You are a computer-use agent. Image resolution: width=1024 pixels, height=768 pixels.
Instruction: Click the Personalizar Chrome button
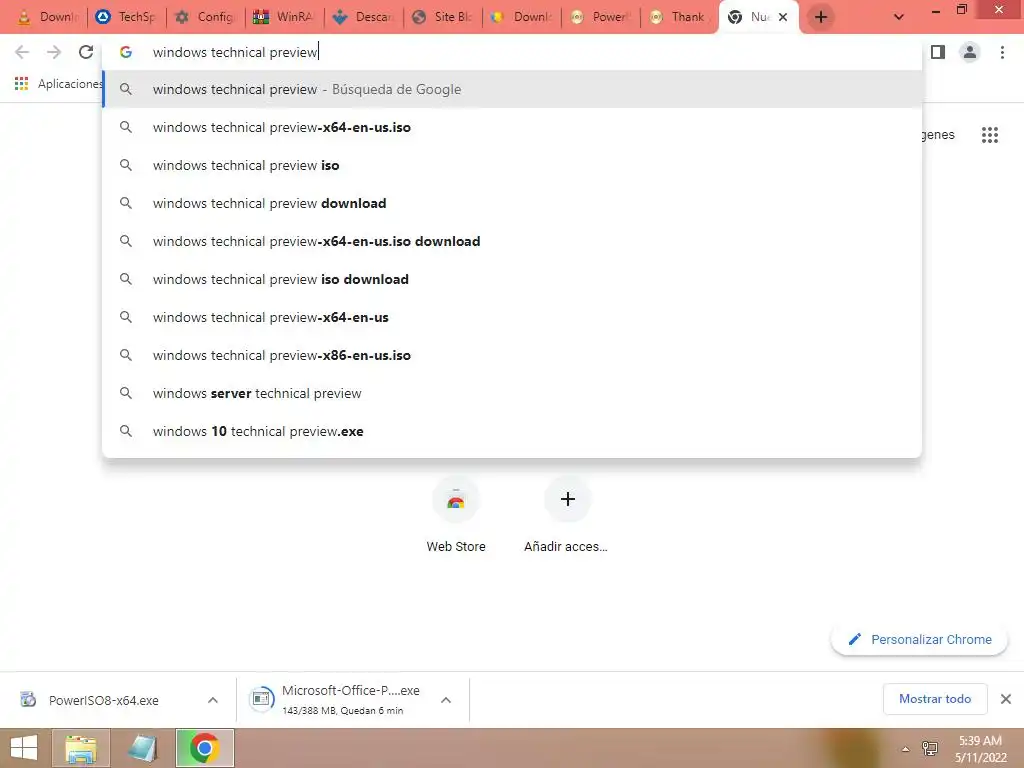click(920, 639)
